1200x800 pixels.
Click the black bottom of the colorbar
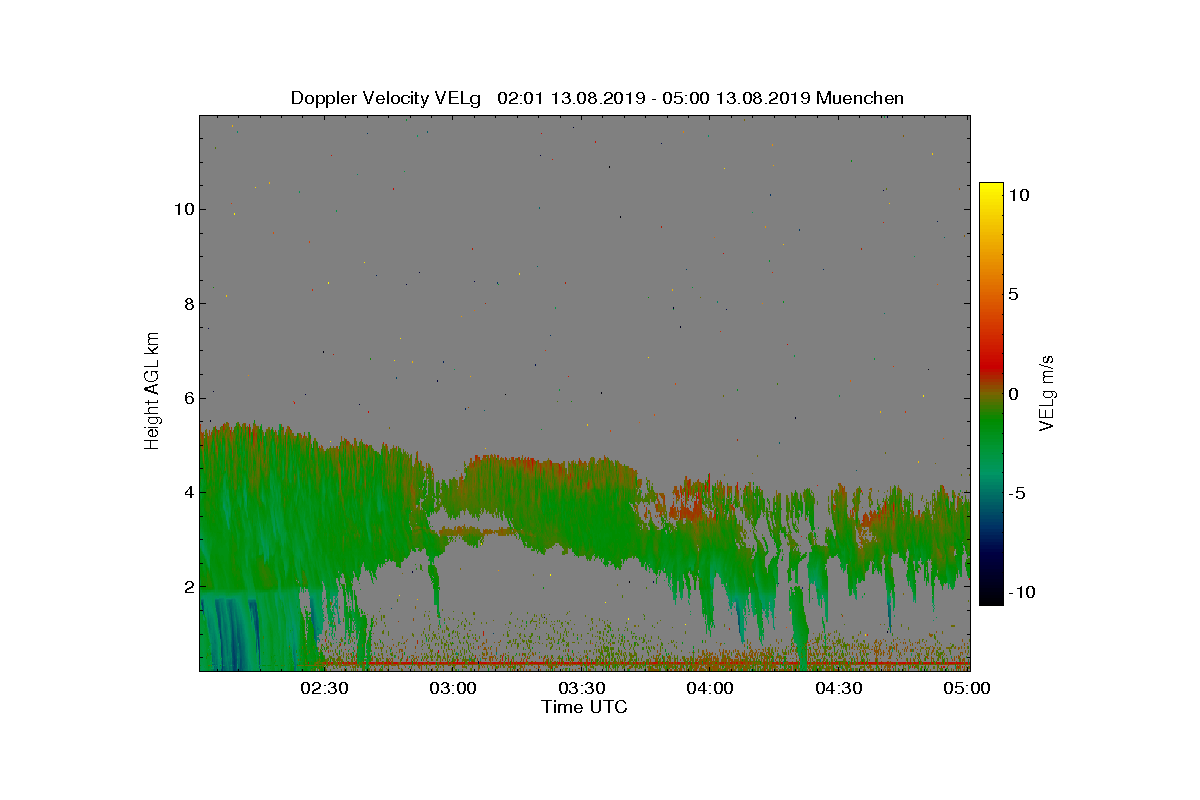(x=991, y=598)
